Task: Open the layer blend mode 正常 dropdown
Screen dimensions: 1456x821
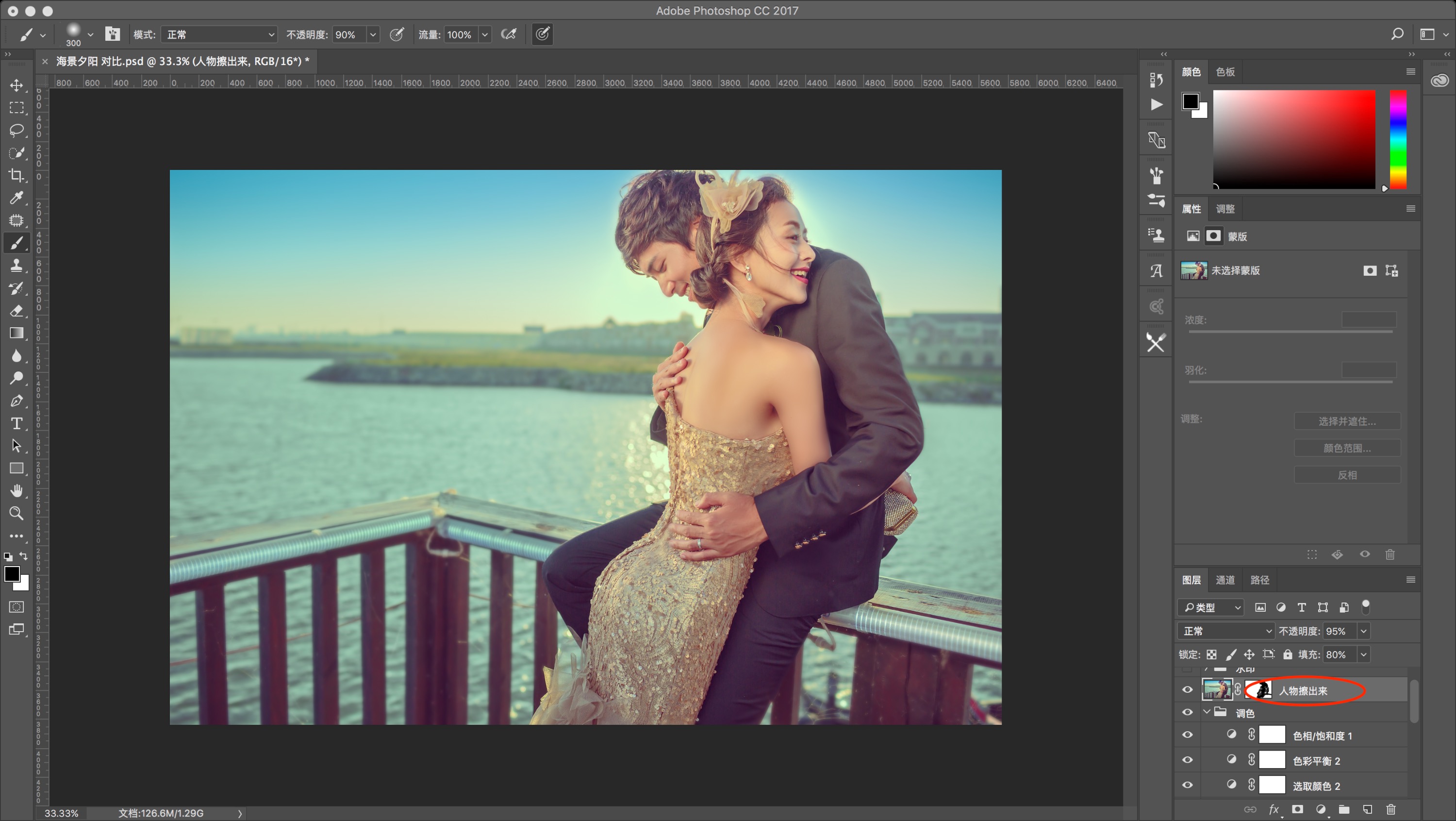Action: tap(1226, 631)
